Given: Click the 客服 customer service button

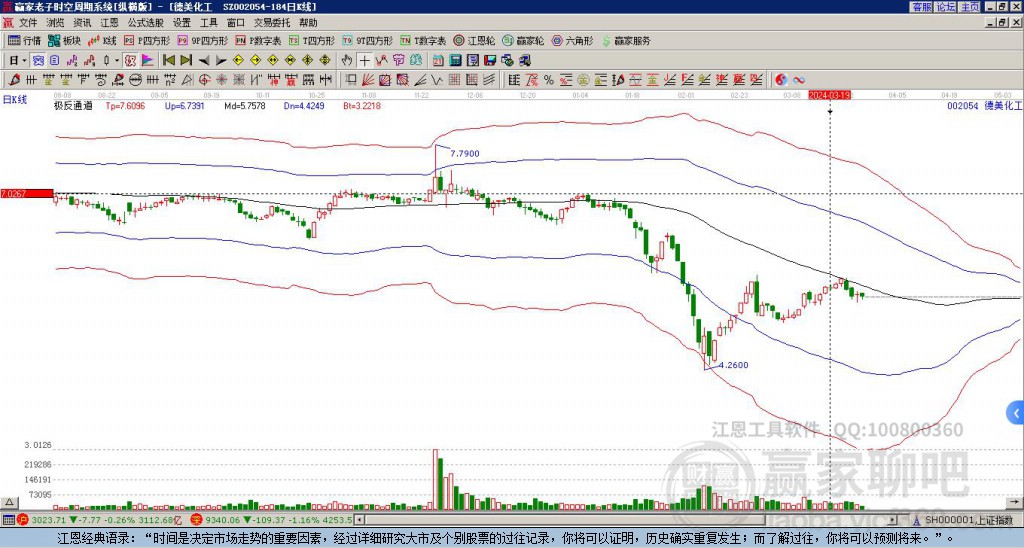Looking at the screenshot, I should [921, 7].
